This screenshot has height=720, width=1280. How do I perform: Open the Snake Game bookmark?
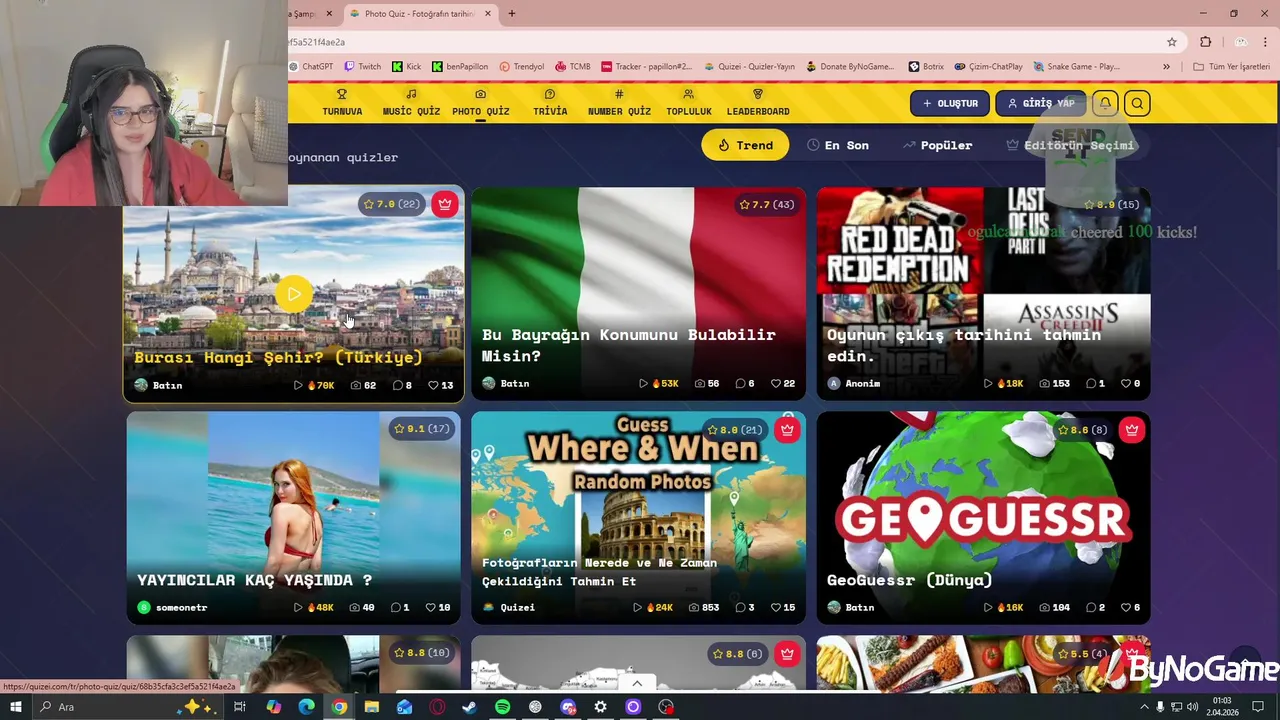click(x=1076, y=67)
